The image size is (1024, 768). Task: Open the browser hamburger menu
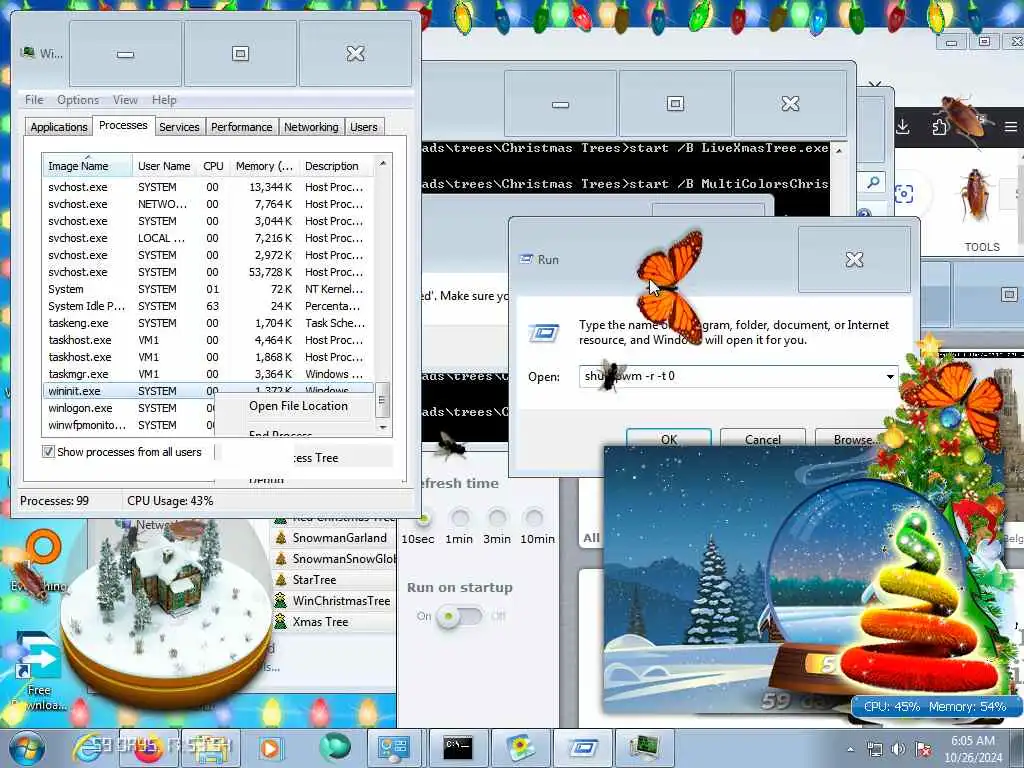pos(1010,127)
